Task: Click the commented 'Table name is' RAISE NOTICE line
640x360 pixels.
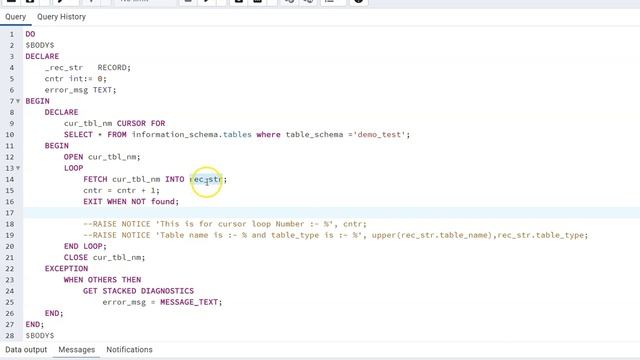Action: click(336, 235)
